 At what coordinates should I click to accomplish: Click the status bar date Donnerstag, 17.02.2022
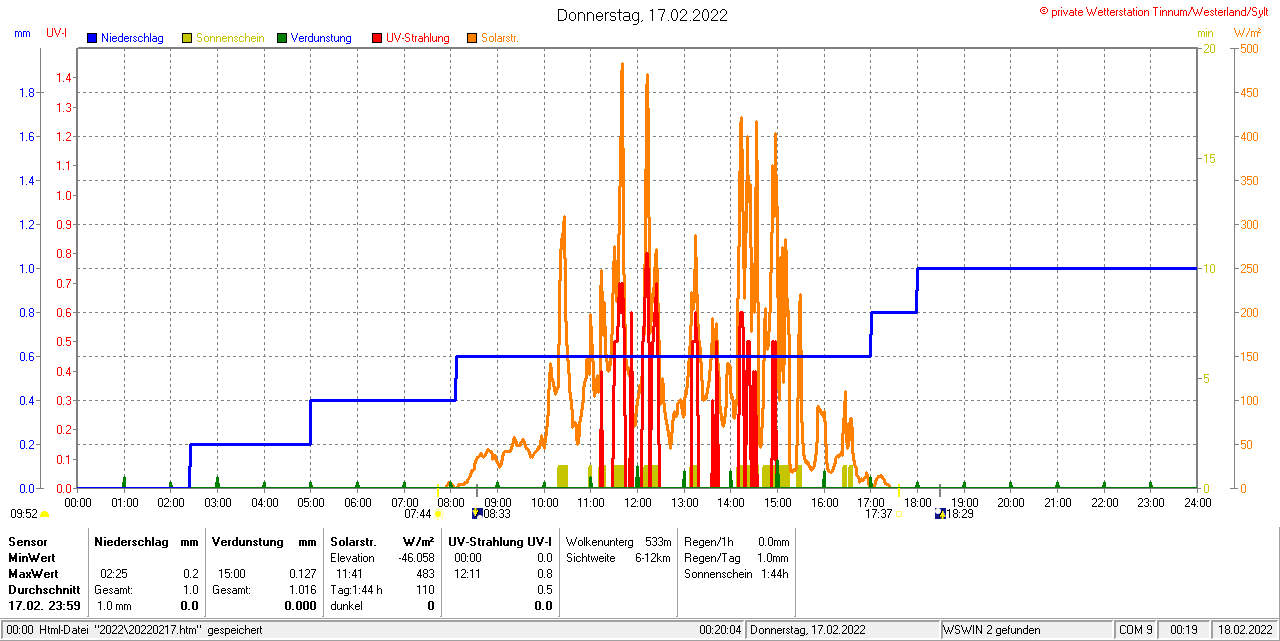(x=808, y=630)
